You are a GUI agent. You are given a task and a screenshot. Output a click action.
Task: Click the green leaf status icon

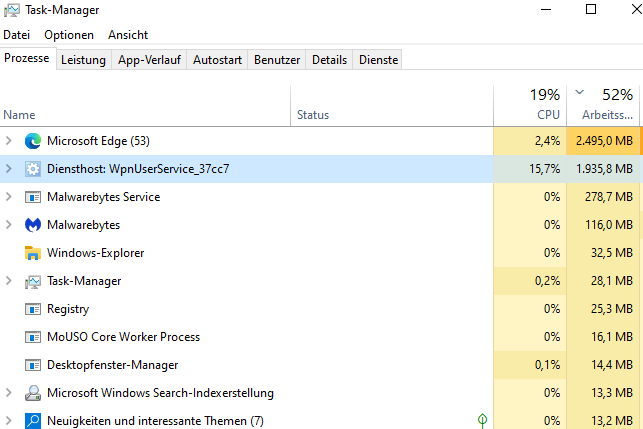[482, 421]
